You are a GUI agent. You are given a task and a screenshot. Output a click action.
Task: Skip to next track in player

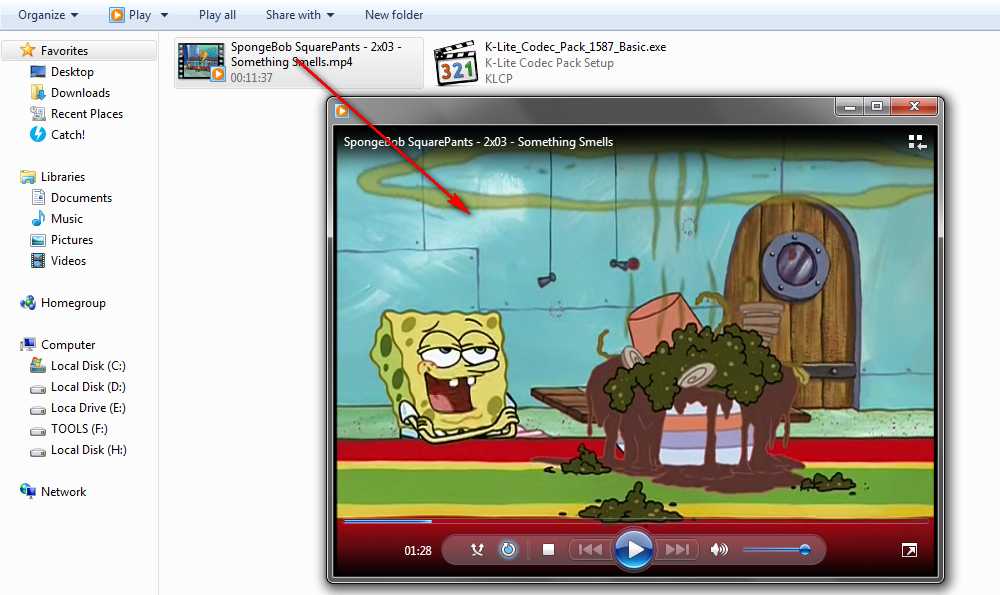[677, 550]
